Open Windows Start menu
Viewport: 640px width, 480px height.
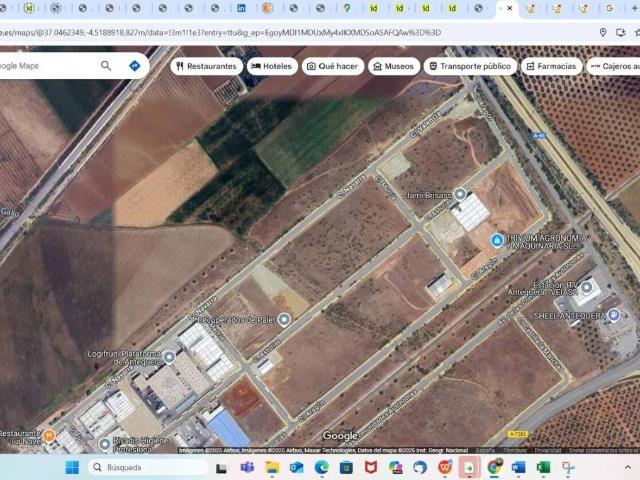(x=72, y=467)
